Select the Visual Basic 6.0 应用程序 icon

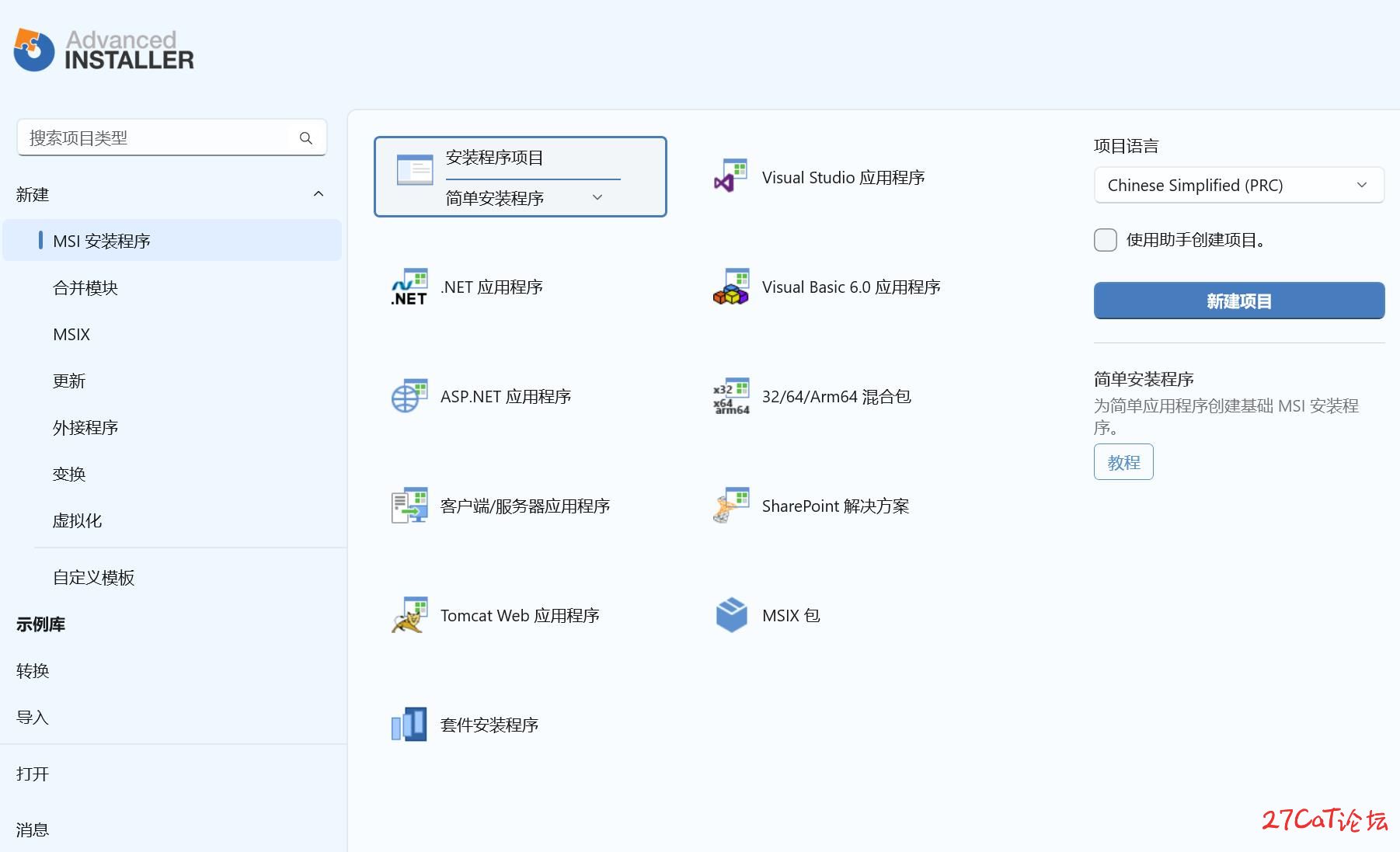pyautogui.click(x=731, y=287)
